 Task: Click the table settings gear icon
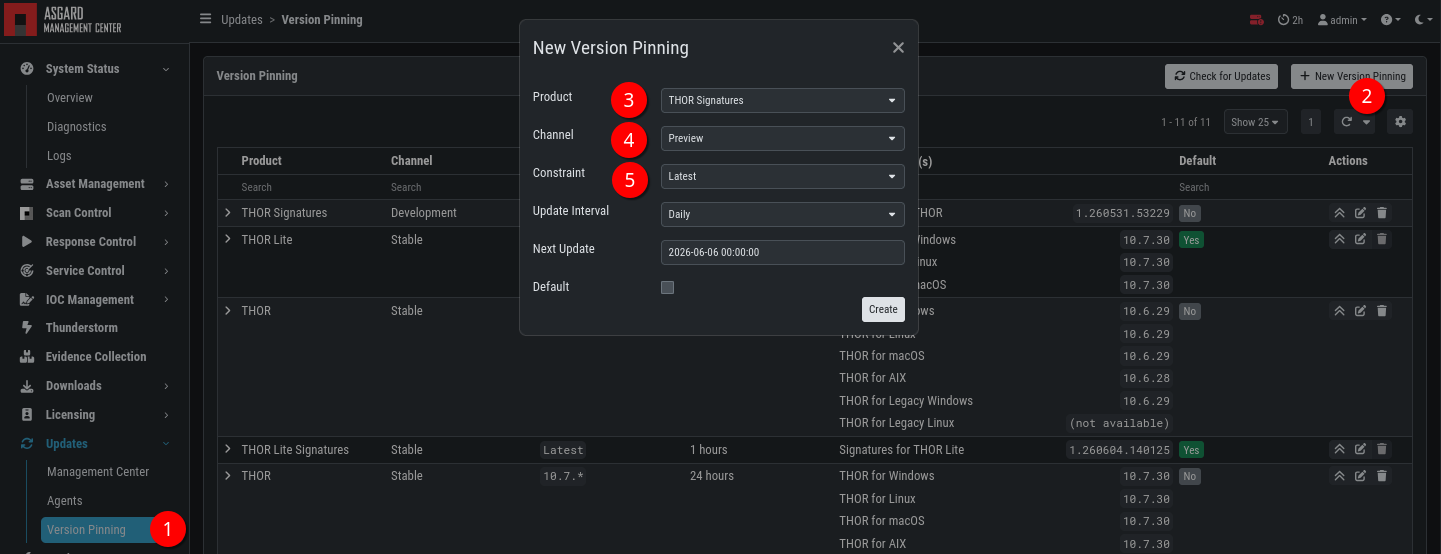[x=1400, y=122]
